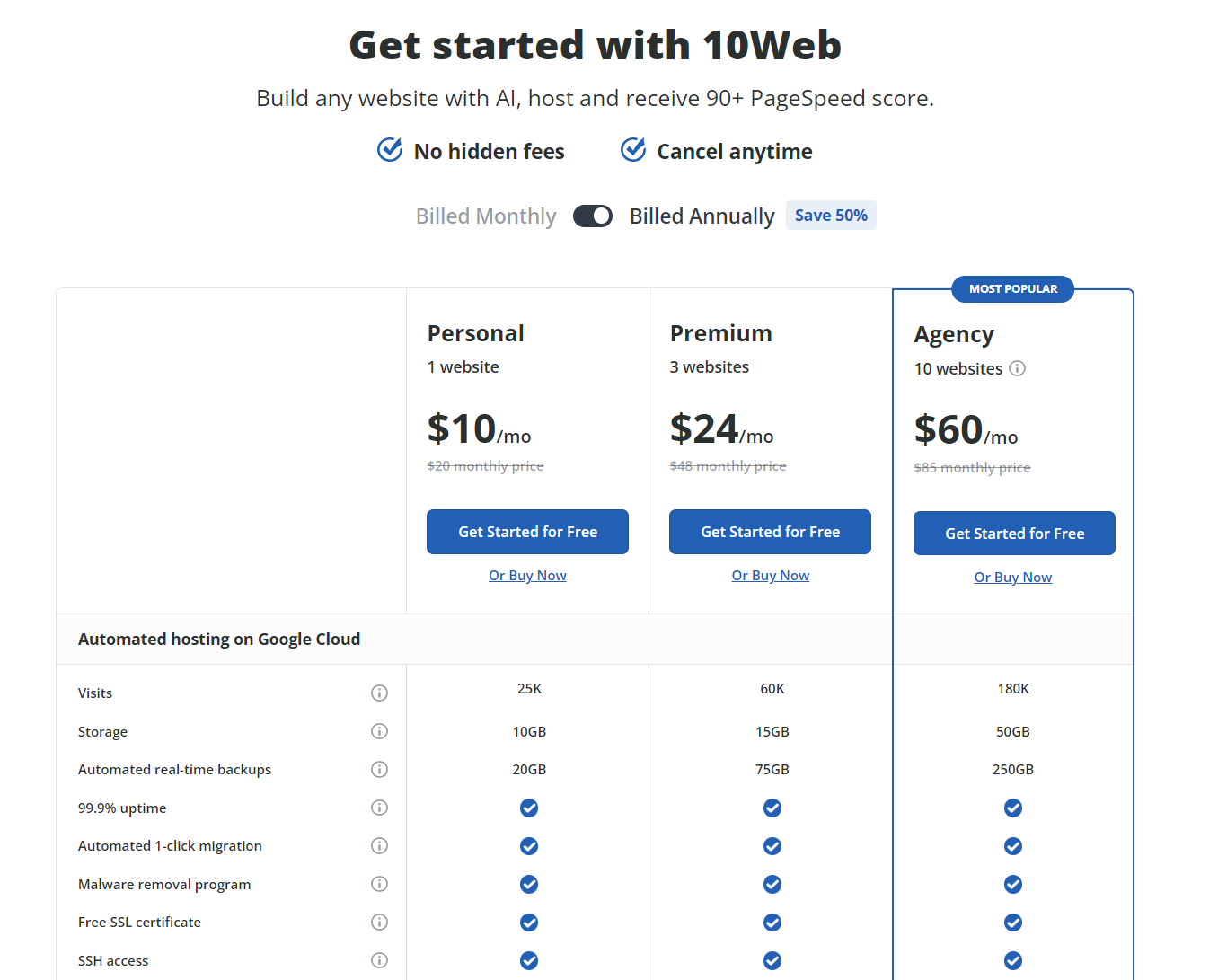Open info for Free SSL certificate

click(379, 922)
